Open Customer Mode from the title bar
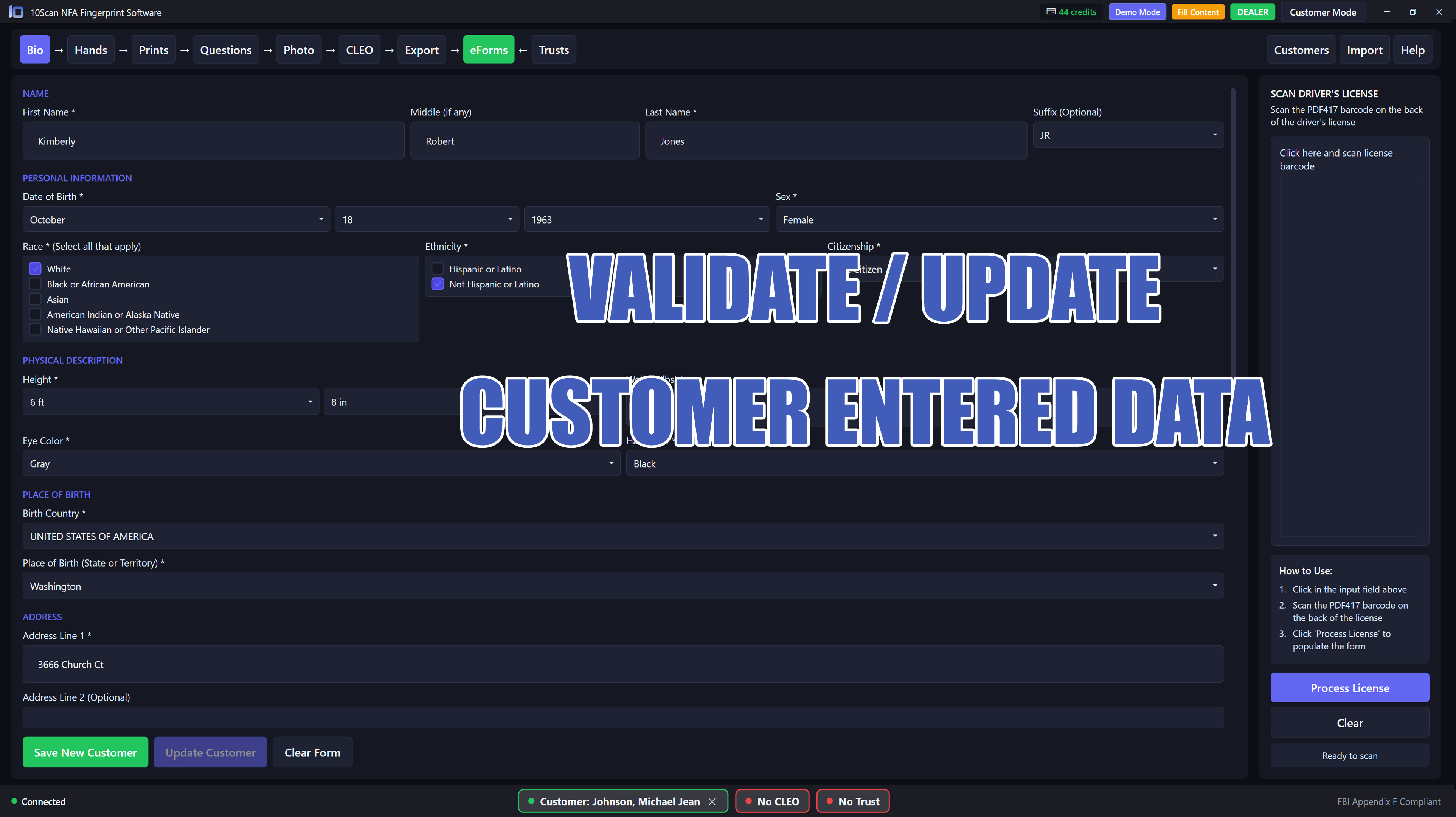The width and height of the screenshot is (1456, 817). [x=1323, y=11]
